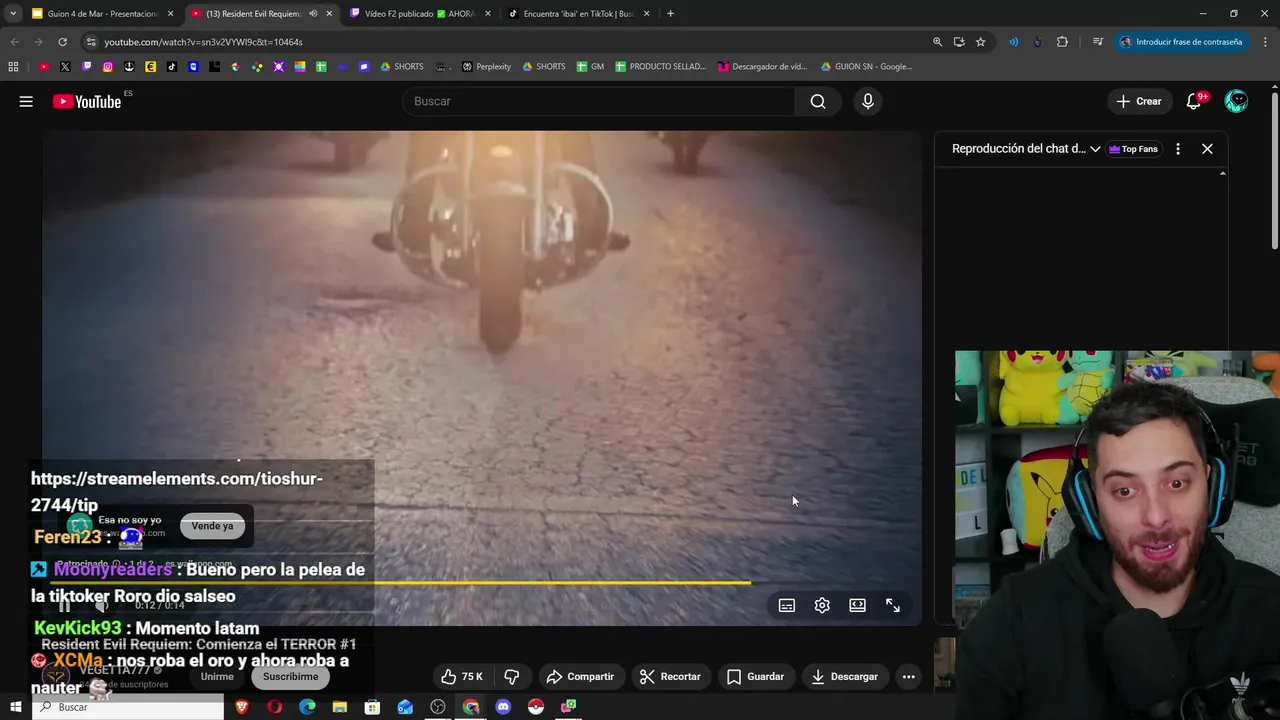The height and width of the screenshot is (720, 1280).
Task: Open PRODUCTO SELLAD... bookmark
Action: (660, 67)
